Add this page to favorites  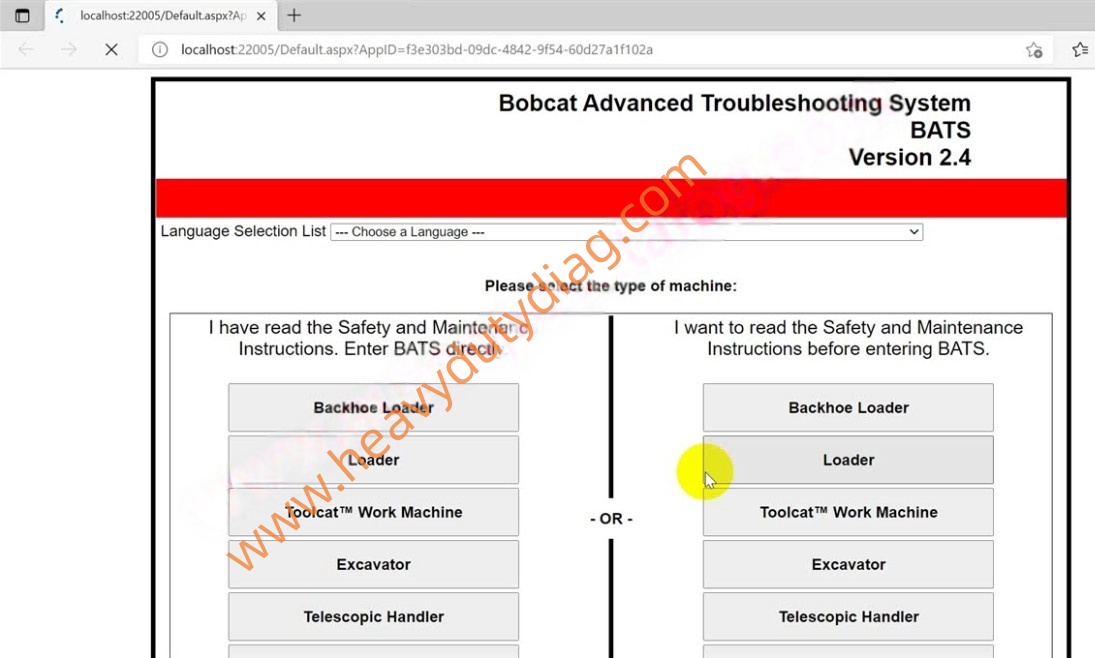[x=1034, y=49]
